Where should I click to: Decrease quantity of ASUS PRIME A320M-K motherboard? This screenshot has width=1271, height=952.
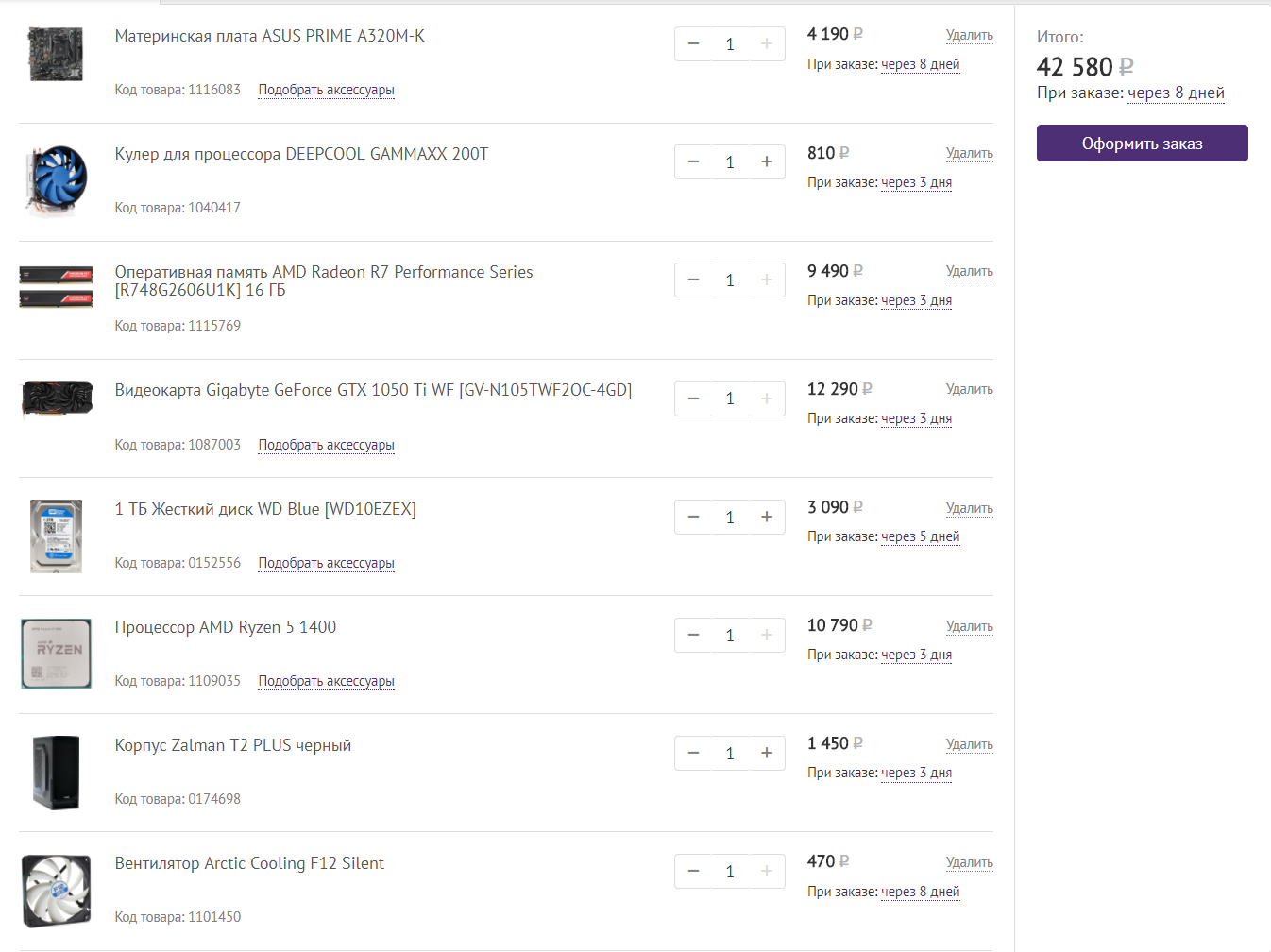pyautogui.click(x=694, y=44)
